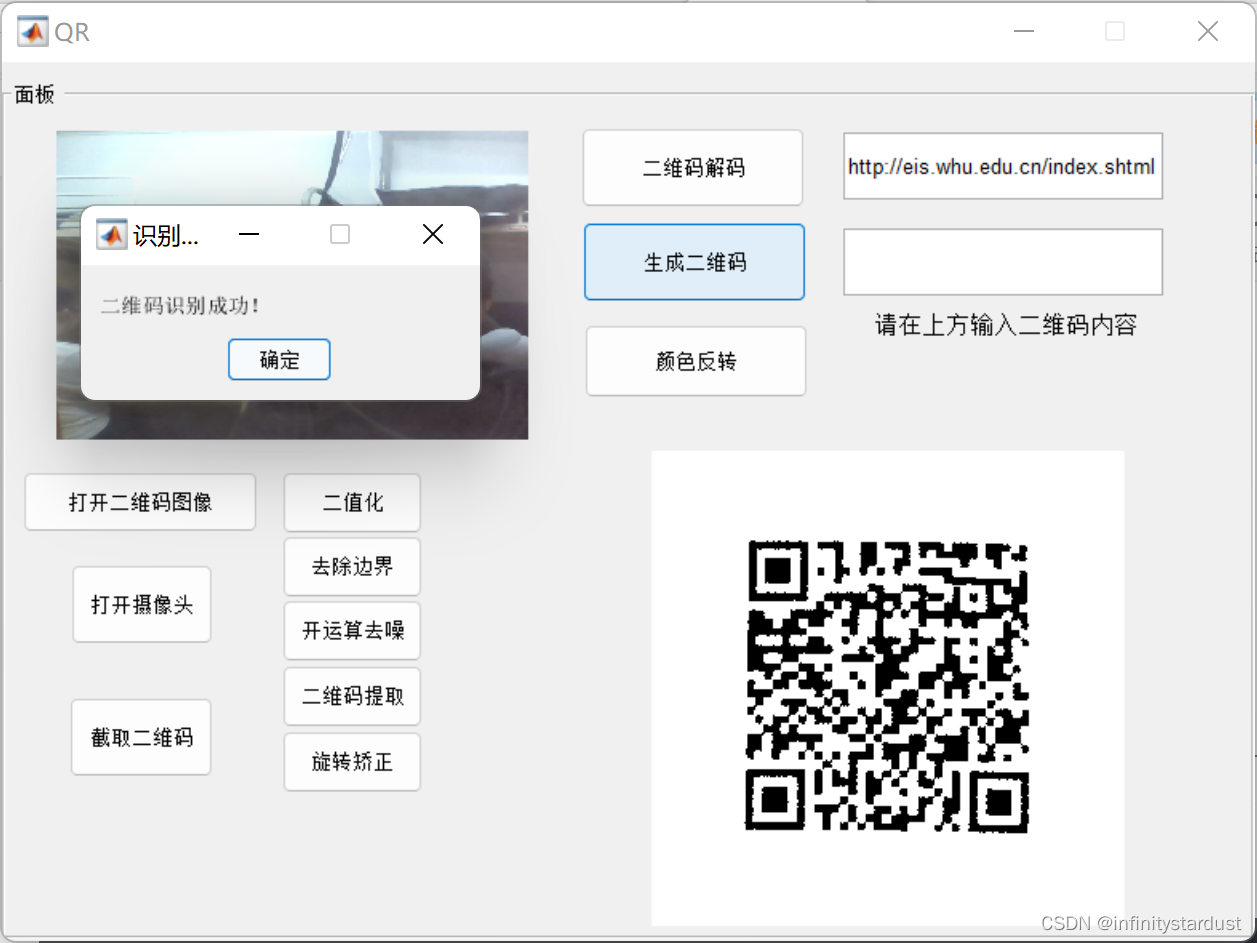1257x943 pixels.
Task: Remove borders using 去除边界 button
Action: 352,567
